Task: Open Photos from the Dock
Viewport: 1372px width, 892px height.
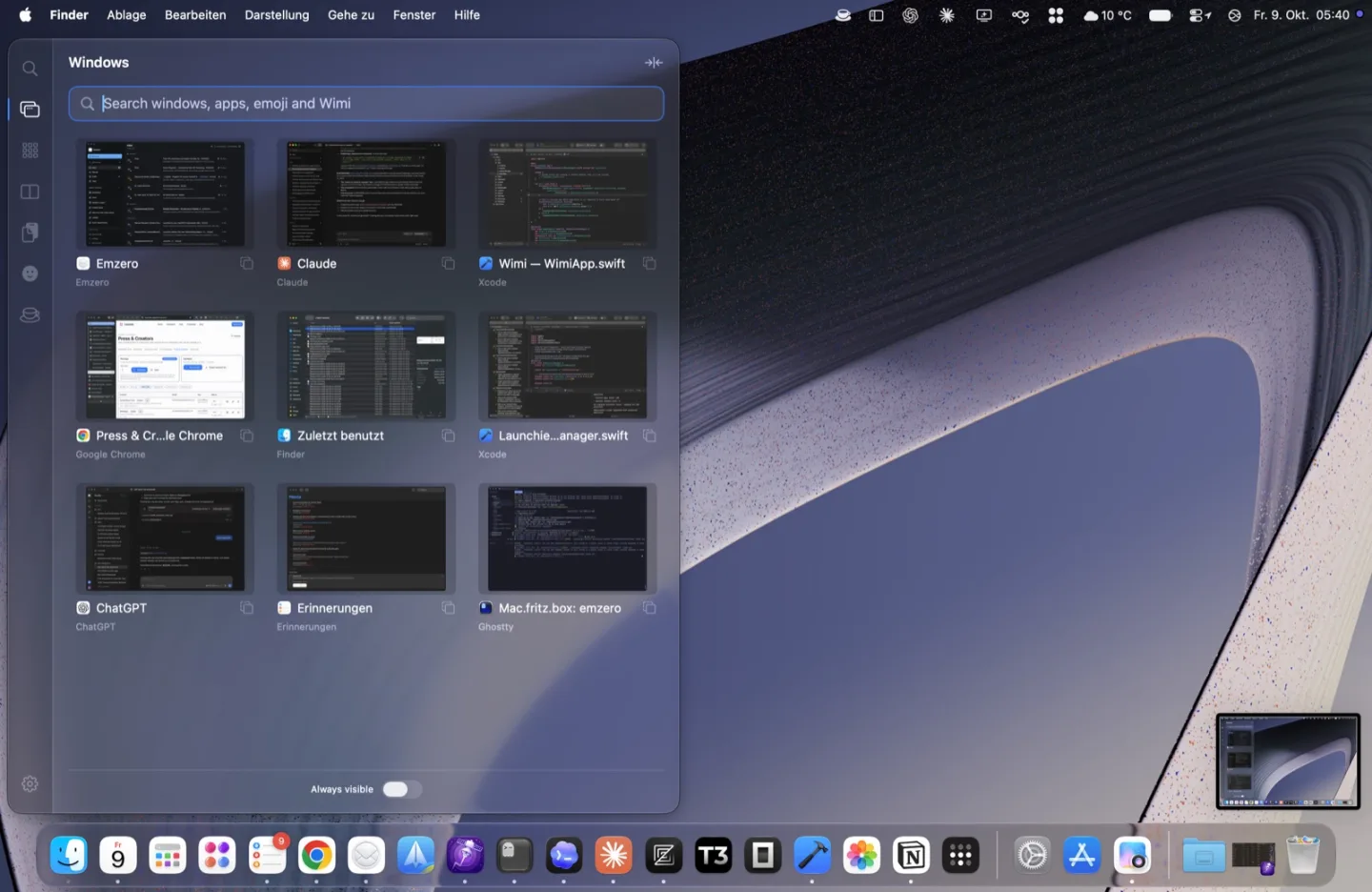Action: pos(861,856)
